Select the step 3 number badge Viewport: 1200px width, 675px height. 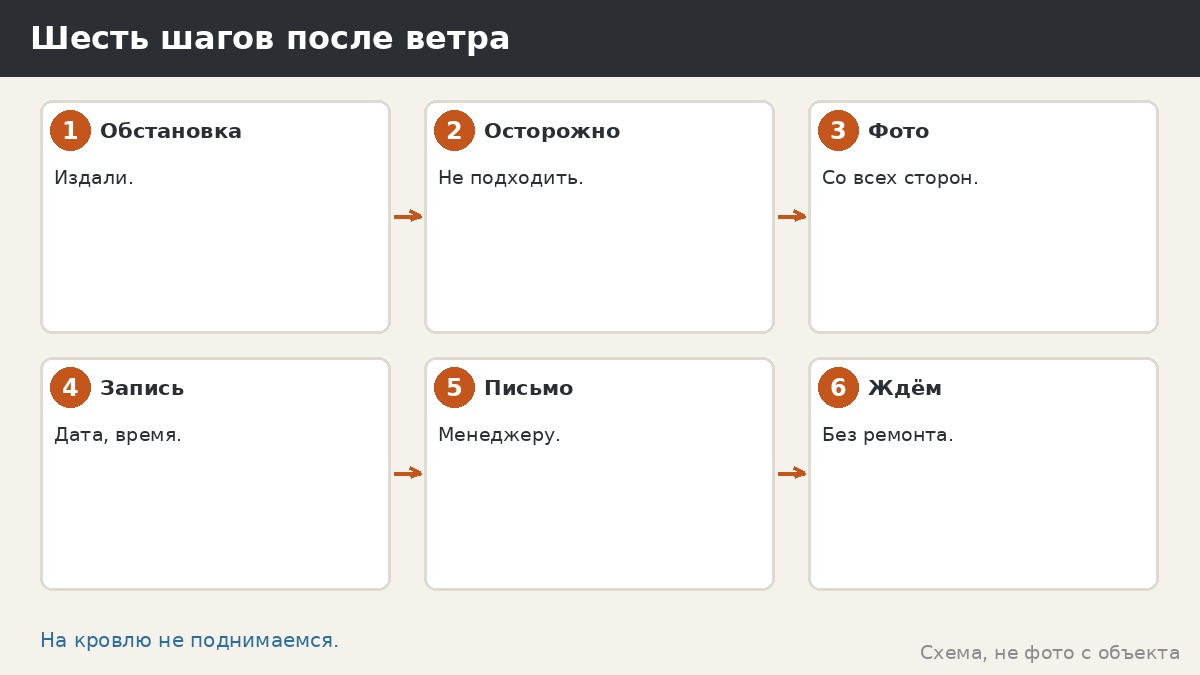tap(838, 131)
